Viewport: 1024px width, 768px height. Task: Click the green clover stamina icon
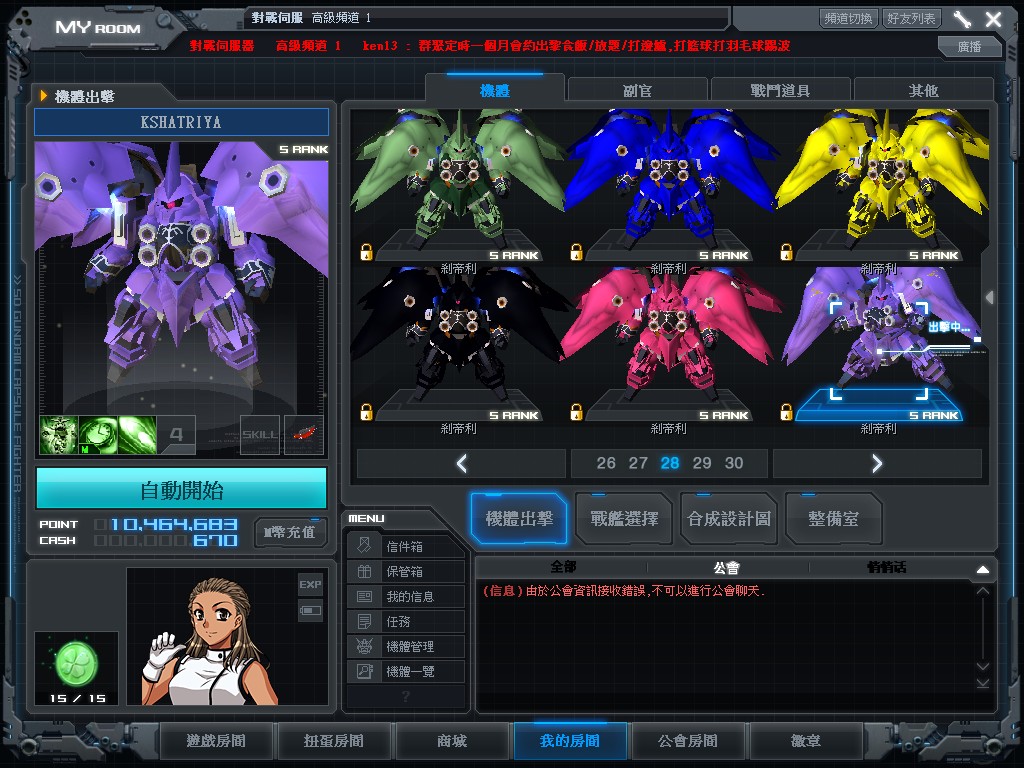(77, 664)
